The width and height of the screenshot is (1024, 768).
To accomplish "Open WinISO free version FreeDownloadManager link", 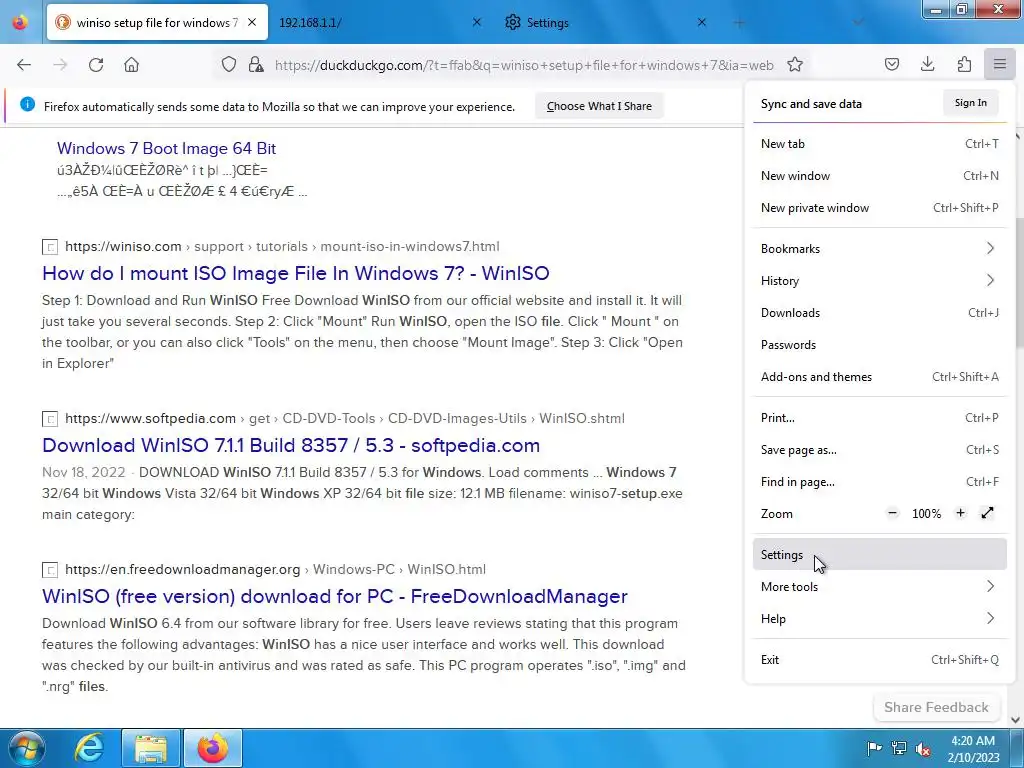I will 334,596.
